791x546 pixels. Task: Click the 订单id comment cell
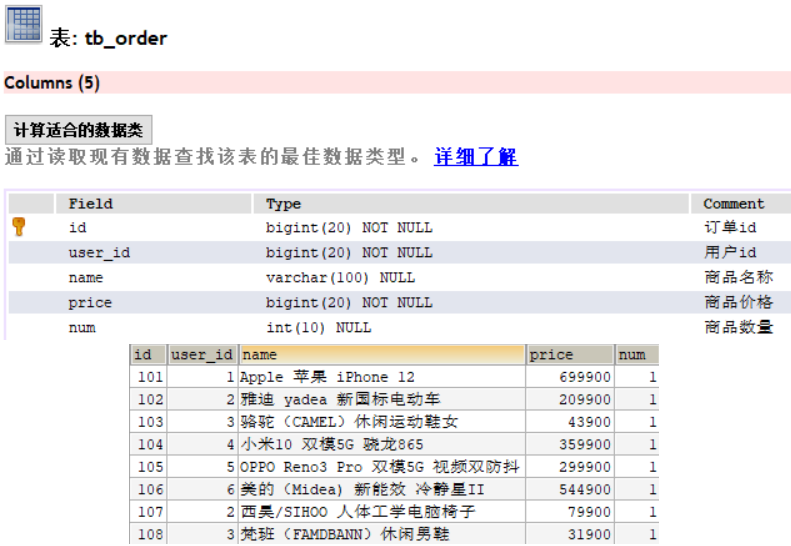point(730,227)
